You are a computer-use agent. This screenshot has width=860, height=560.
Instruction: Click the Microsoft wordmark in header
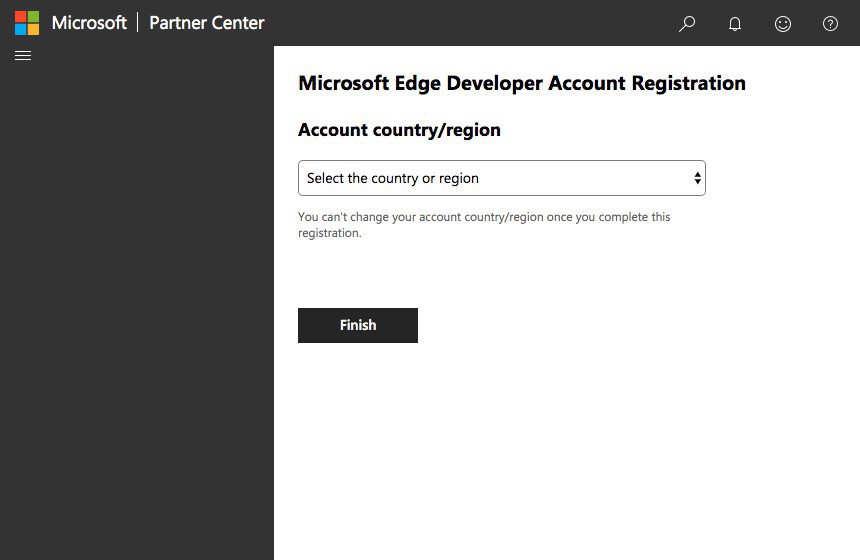tap(89, 23)
